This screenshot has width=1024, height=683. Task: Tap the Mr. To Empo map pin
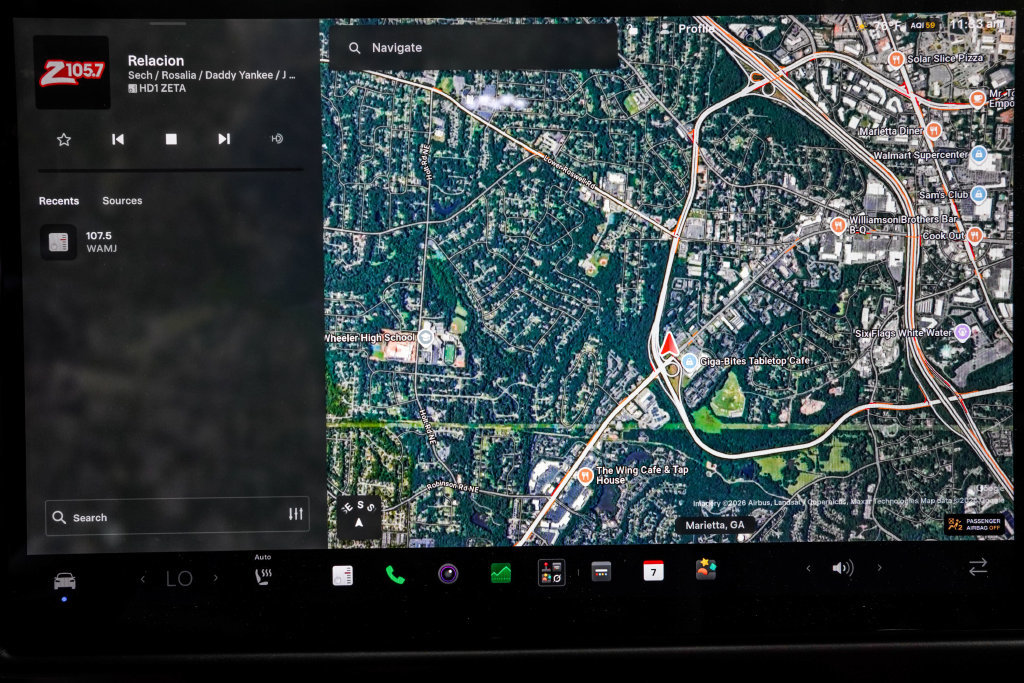point(978,99)
